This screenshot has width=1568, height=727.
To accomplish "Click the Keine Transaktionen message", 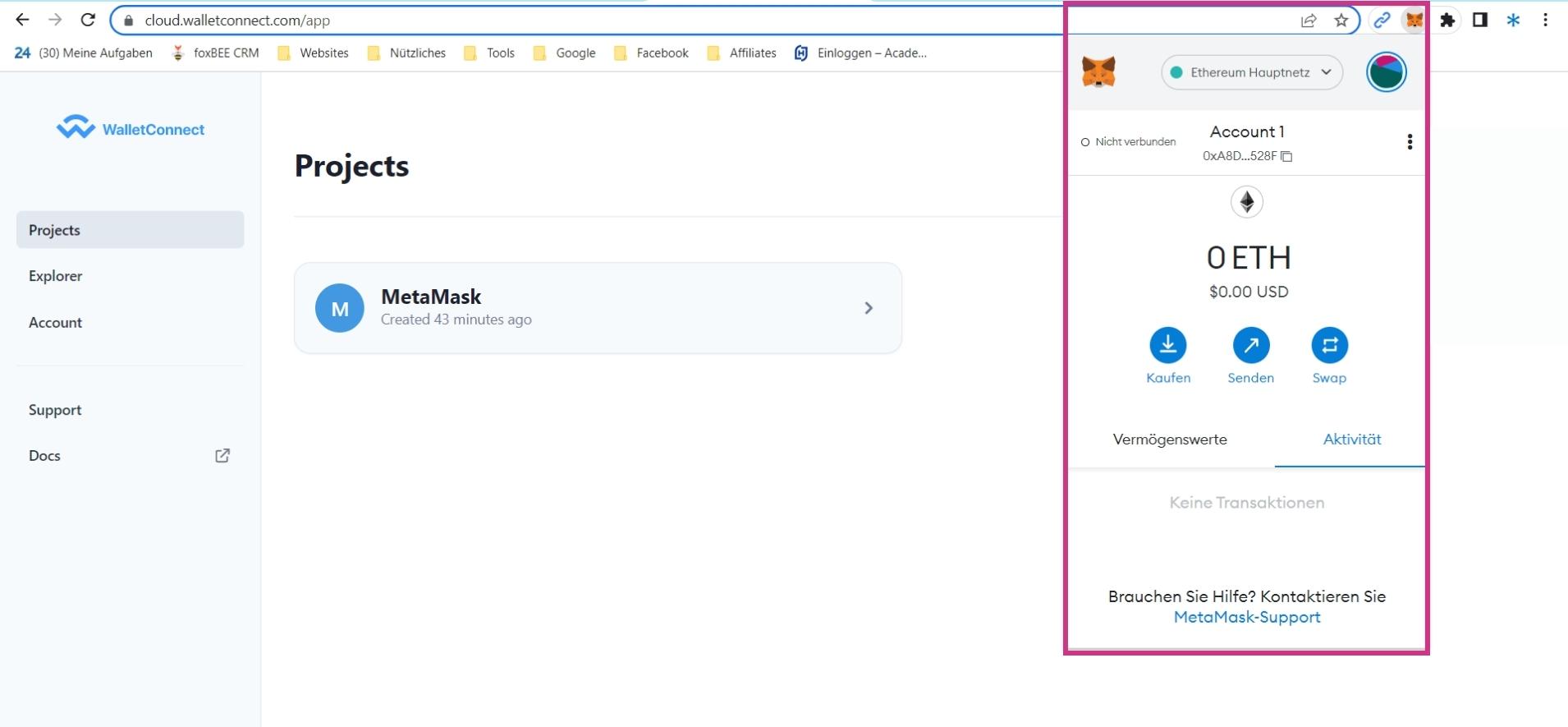I will tap(1247, 503).
